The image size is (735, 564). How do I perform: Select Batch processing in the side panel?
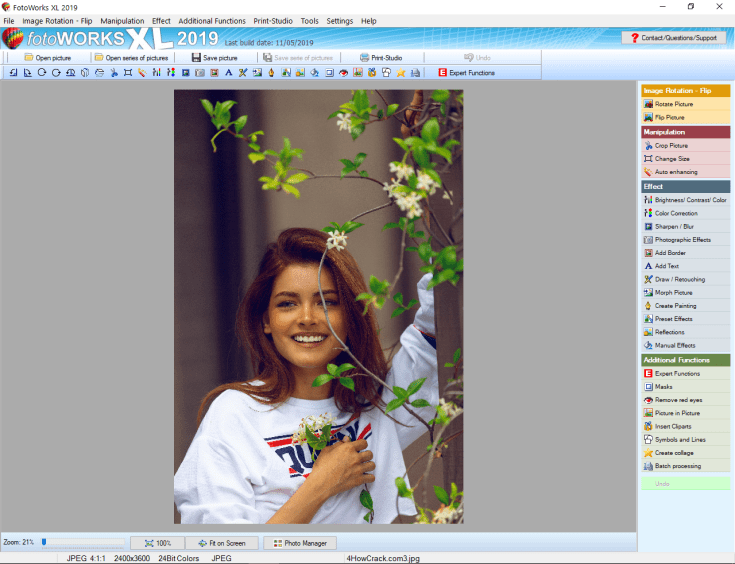point(685,466)
